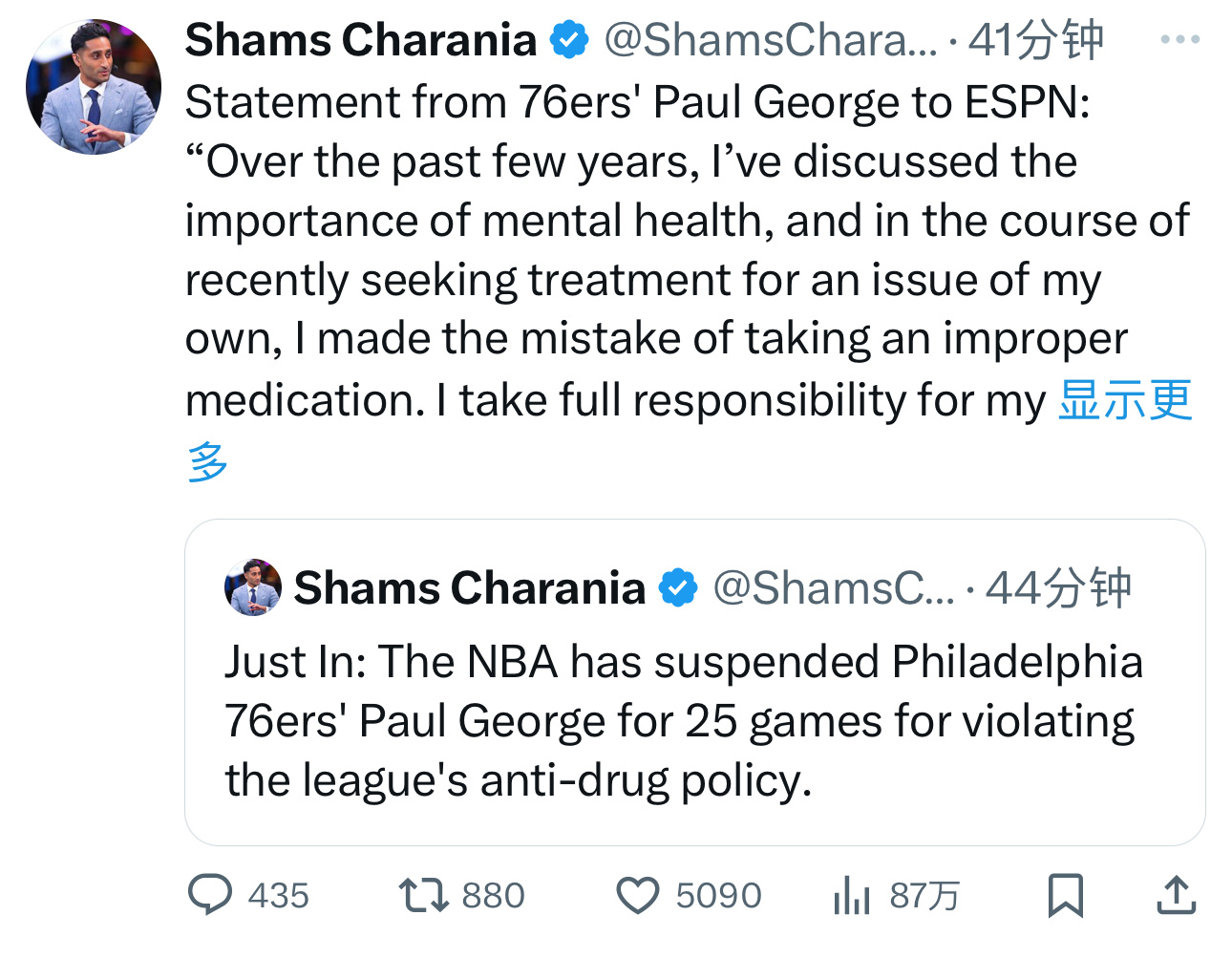The width and height of the screenshot is (1232, 958).
Task: Click the 44分钟 timestamp on quoted tweet
Action: tap(1059, 586)
